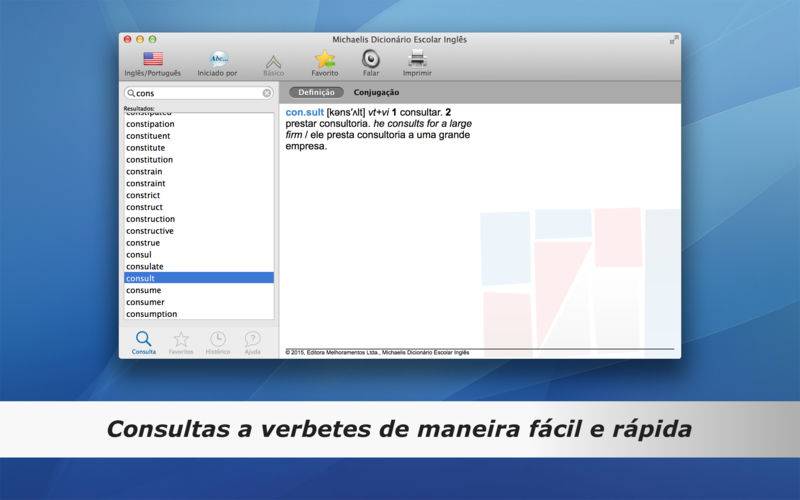Select 'construct' in the results list

click(199, 207)
